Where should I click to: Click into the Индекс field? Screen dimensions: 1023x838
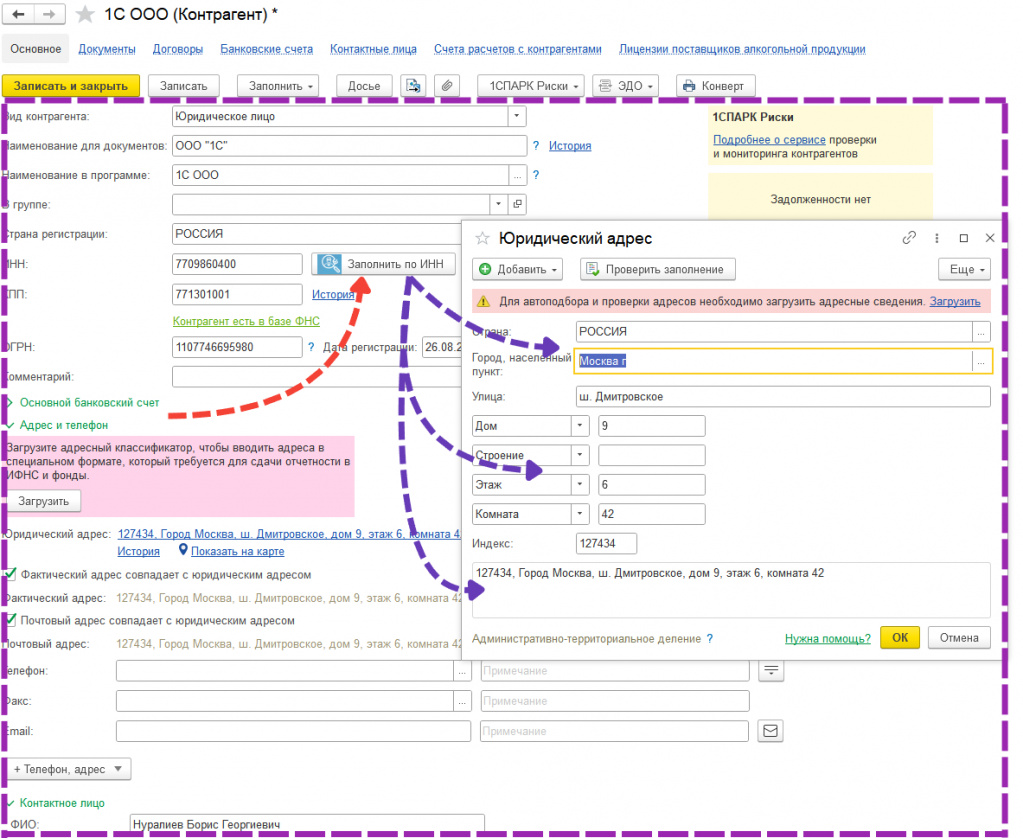pyautogui.click(x=606, y=543)
